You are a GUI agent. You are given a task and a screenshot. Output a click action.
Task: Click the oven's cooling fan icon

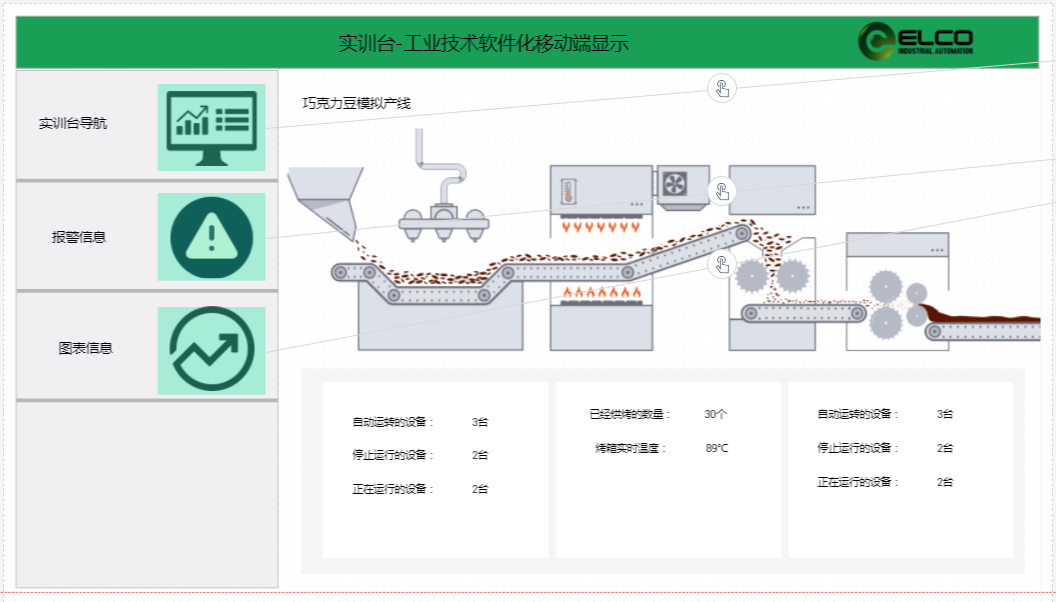(x=675, y=183)
